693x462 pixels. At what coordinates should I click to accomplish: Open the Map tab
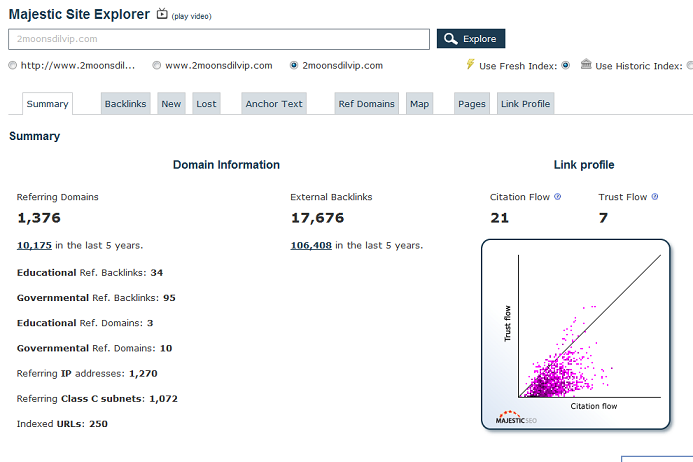pos(419,104)
